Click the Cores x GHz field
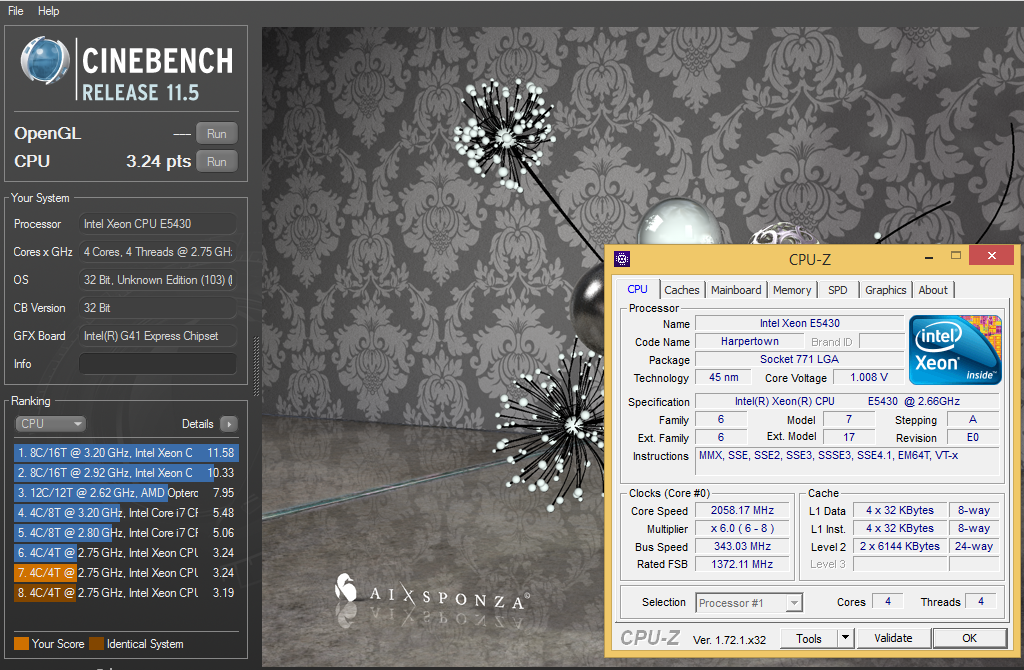 pos(157,252)
